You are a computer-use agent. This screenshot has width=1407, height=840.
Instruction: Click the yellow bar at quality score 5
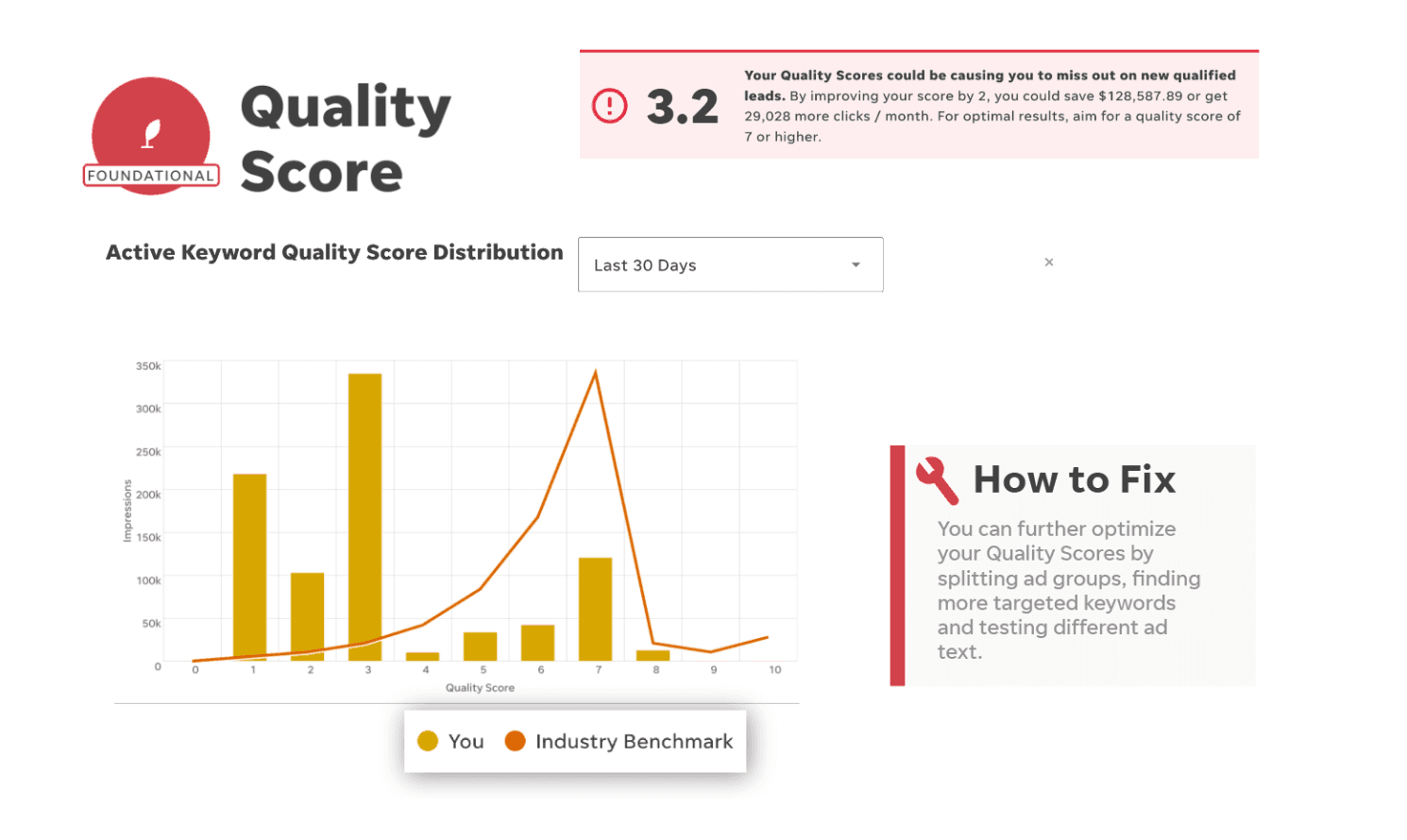coord(481,647)
